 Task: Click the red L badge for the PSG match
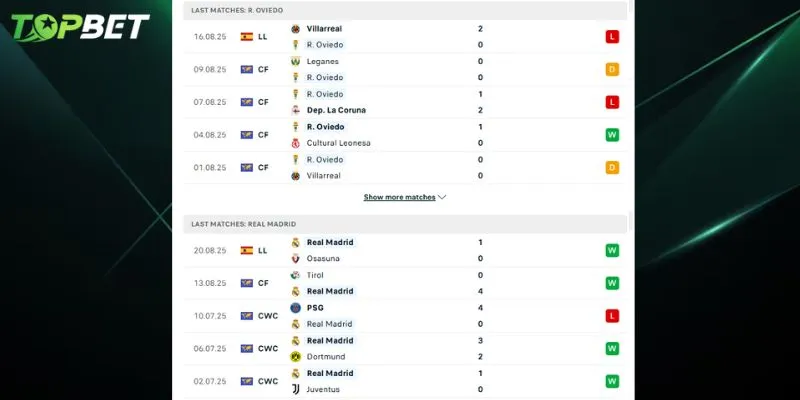click(x=611, y=316)
